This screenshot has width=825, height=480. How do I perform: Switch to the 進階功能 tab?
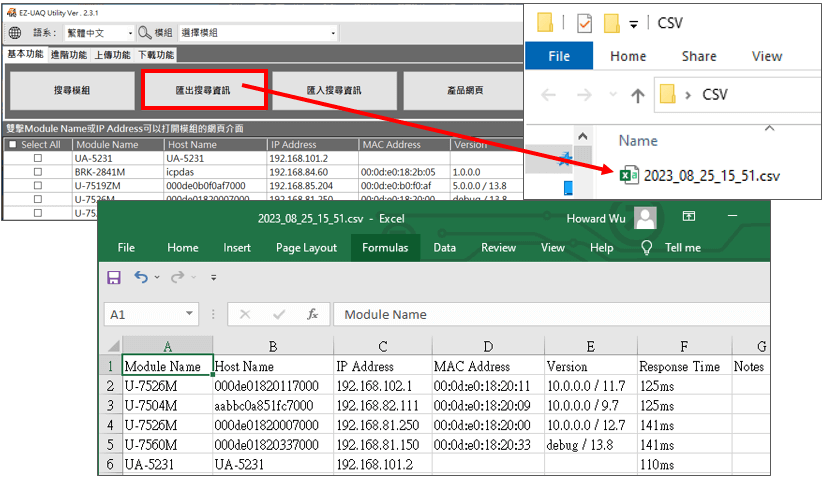69,55
